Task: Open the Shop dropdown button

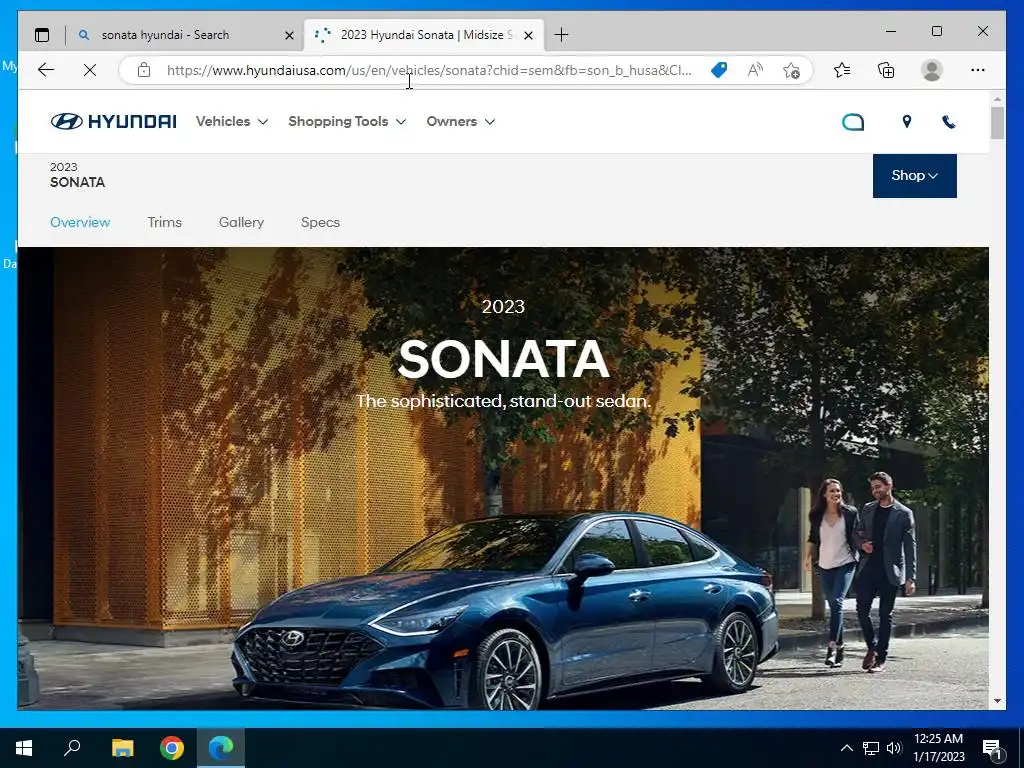Action: [x=914, y=176]
